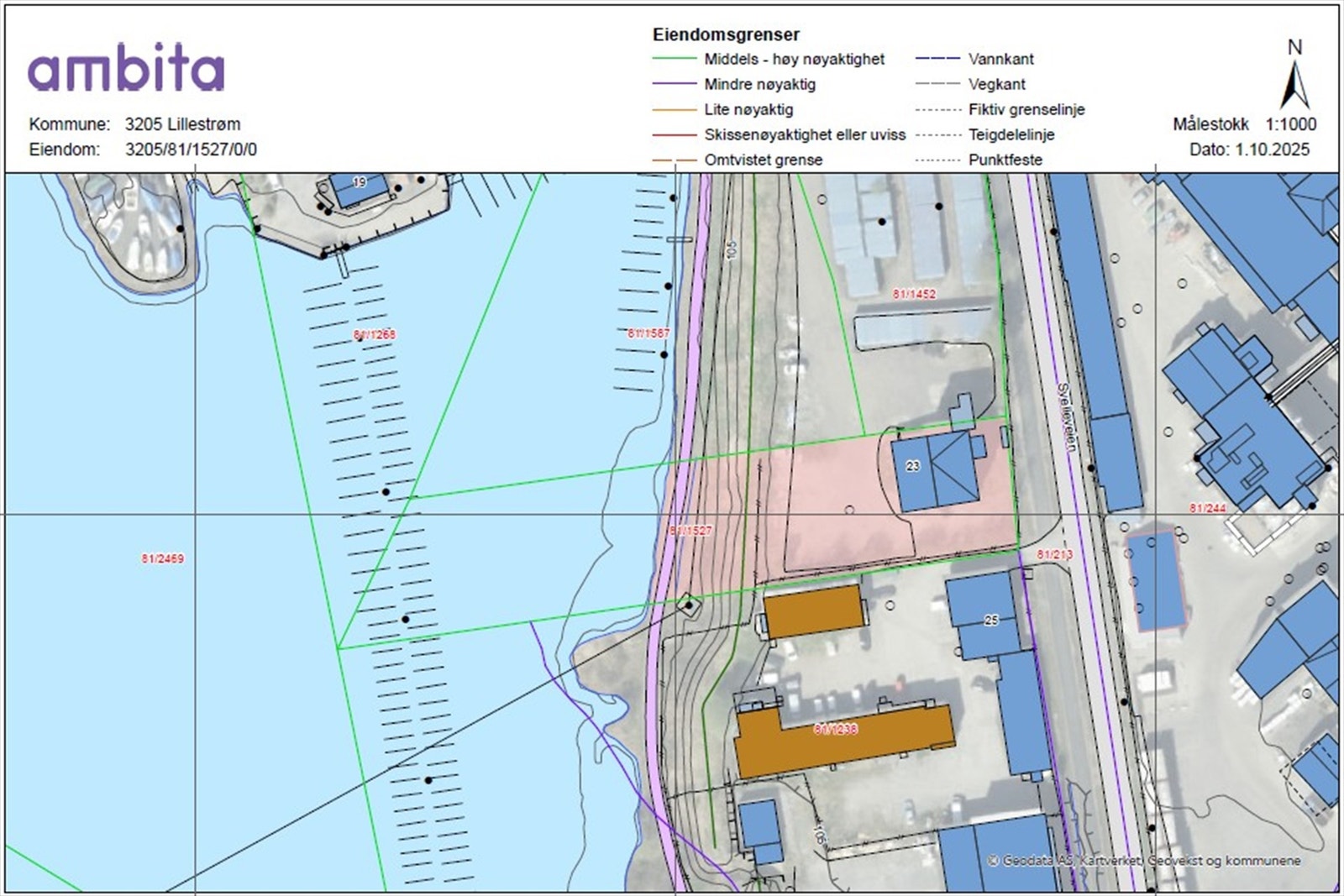
Task: Click parcel label 81/1268 in the water
Action: 374,334
